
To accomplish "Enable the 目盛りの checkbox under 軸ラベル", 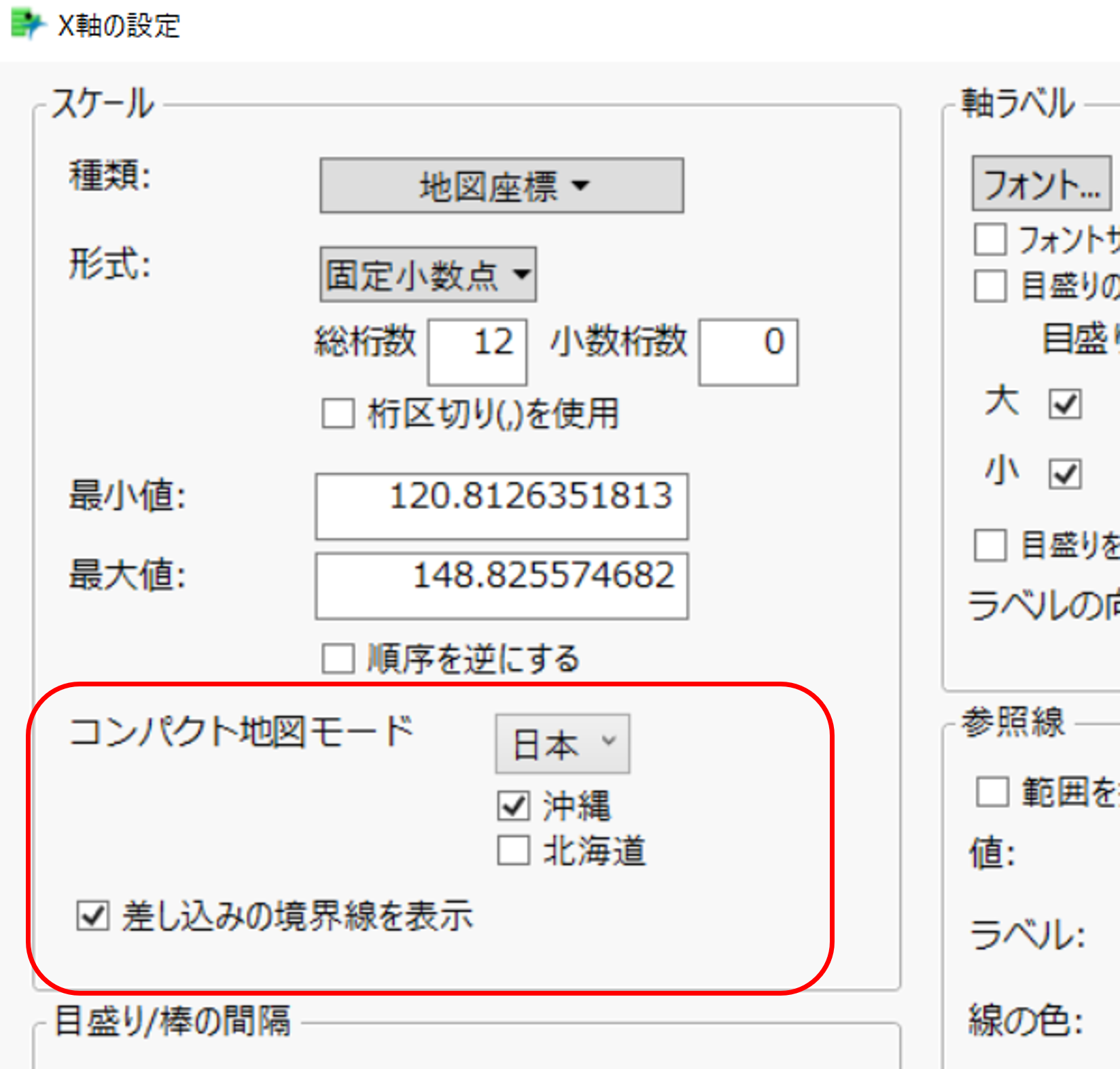I will [x=990, y=287].
